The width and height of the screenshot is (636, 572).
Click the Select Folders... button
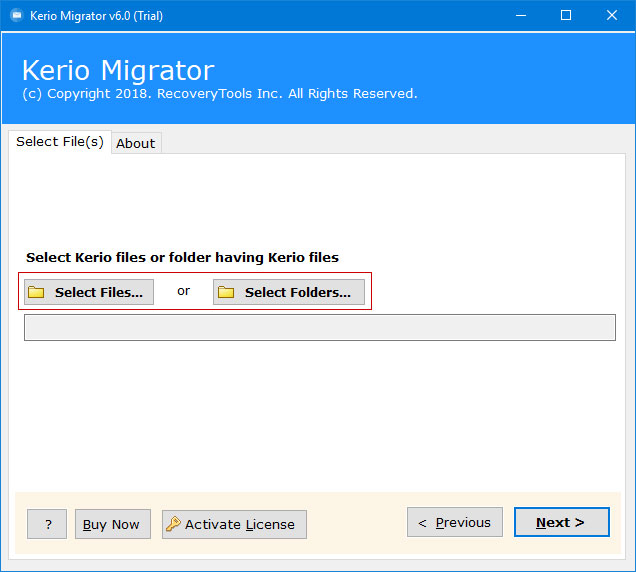pyautogui.click(x=289, y=292)
